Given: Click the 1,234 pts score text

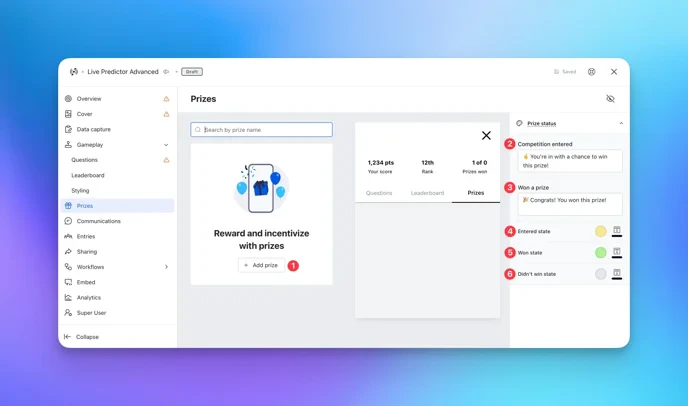Looking at the screenshot, I should tap(380, 163).
